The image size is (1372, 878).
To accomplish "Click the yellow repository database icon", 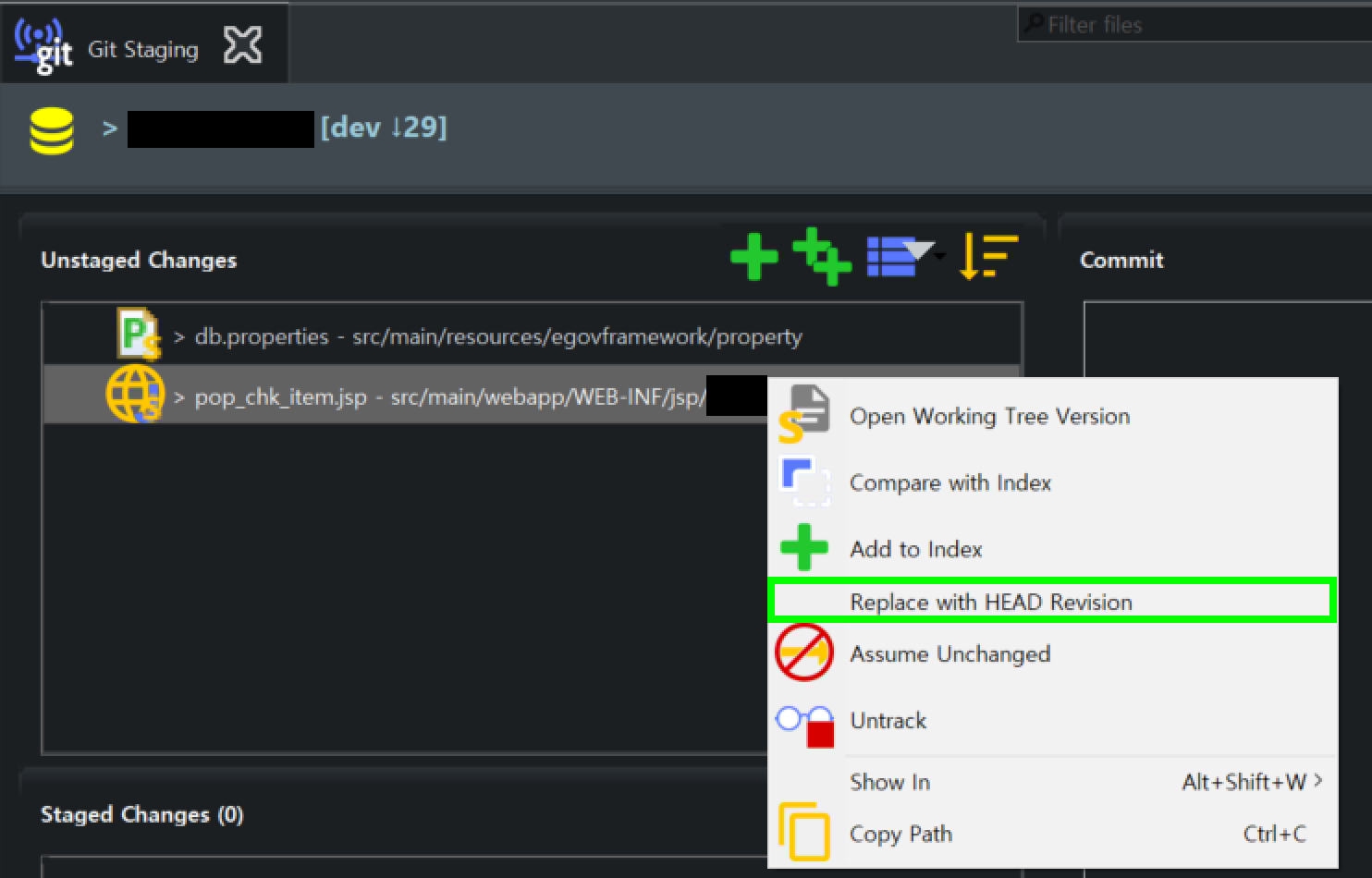I will pyautogui.click(x=52, y=128).
